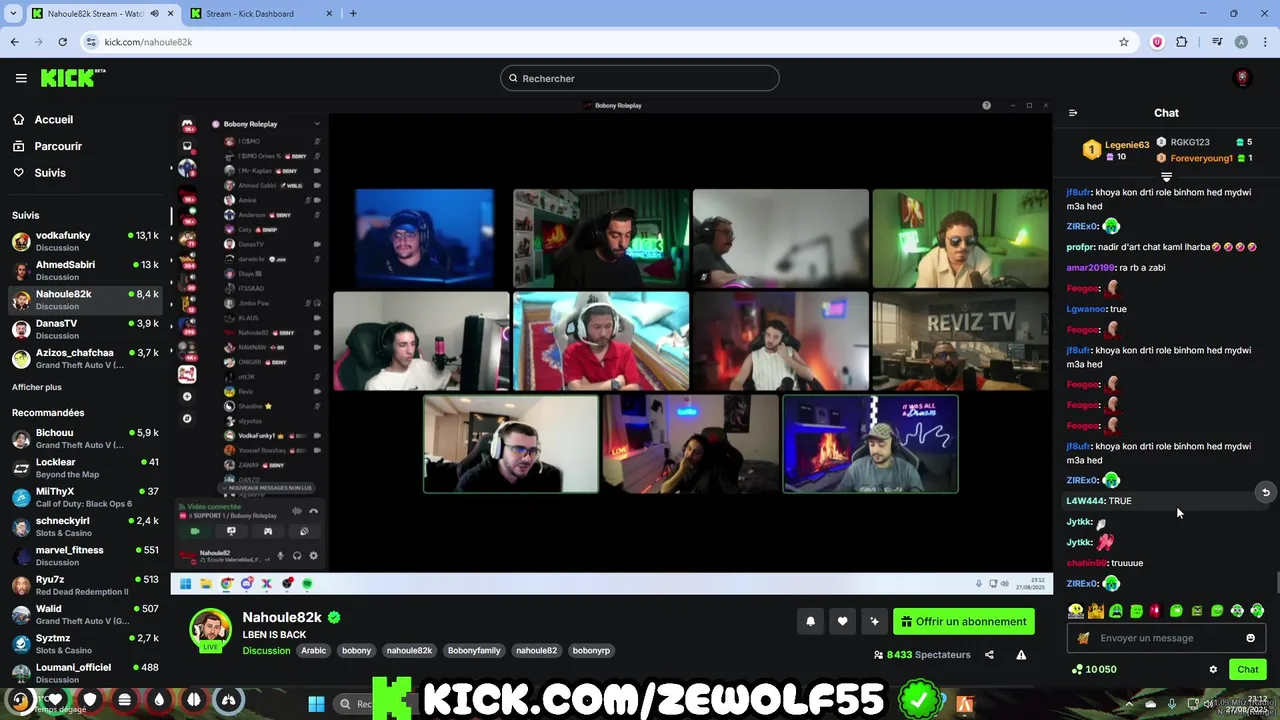Click the bobonyrp tag
This screenshot has height=720, width=1280.
tap(591, 651)
